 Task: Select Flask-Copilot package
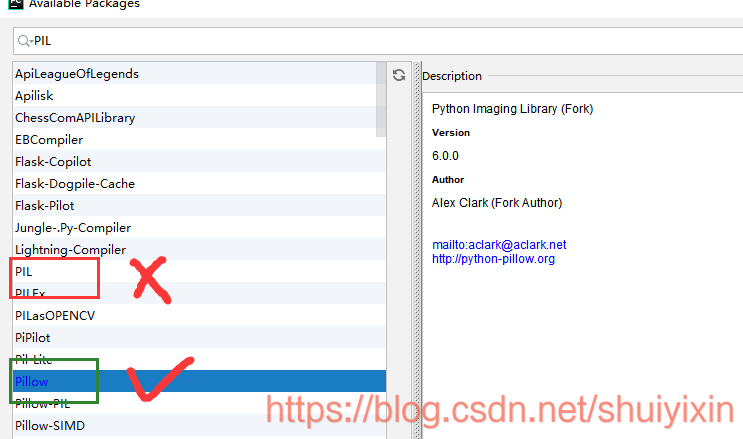199,161
